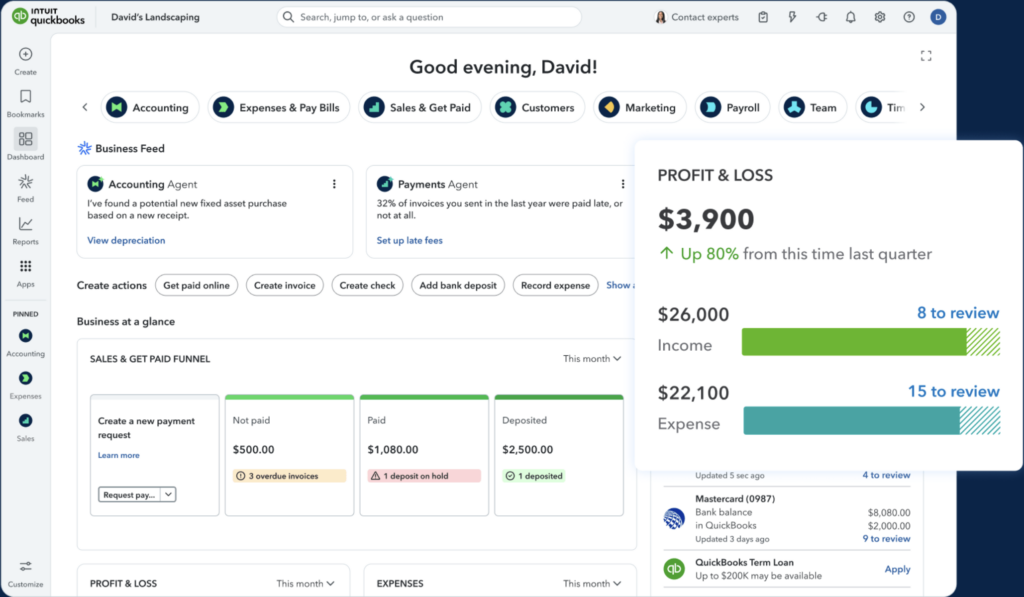Select the Marketing category chip
The height and width of the screenshot is (597, 1024).
coord(639,108)
